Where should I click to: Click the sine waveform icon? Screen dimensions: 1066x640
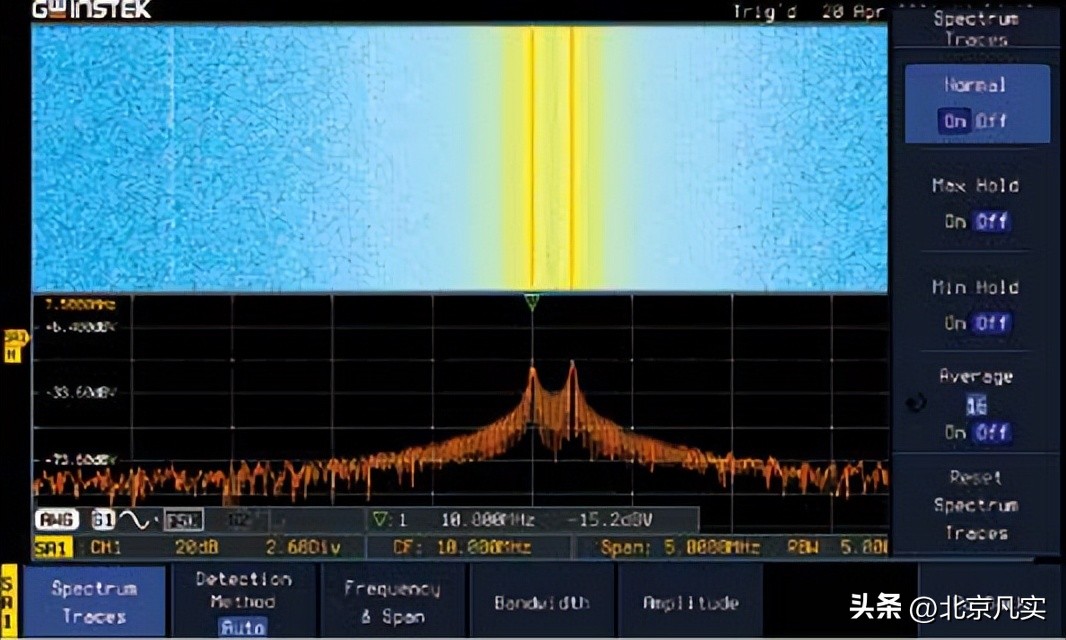pos(131,520)
